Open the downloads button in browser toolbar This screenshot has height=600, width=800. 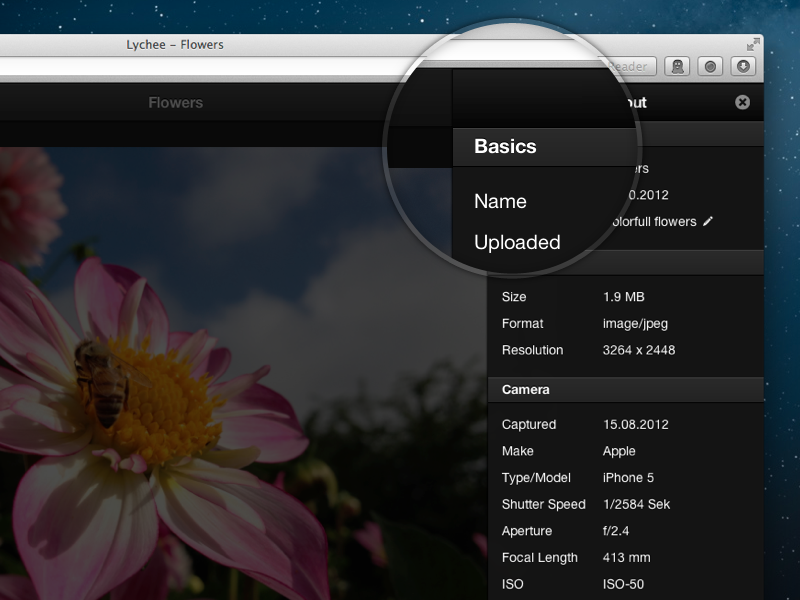pyautogui.click(x=743, y=66)
